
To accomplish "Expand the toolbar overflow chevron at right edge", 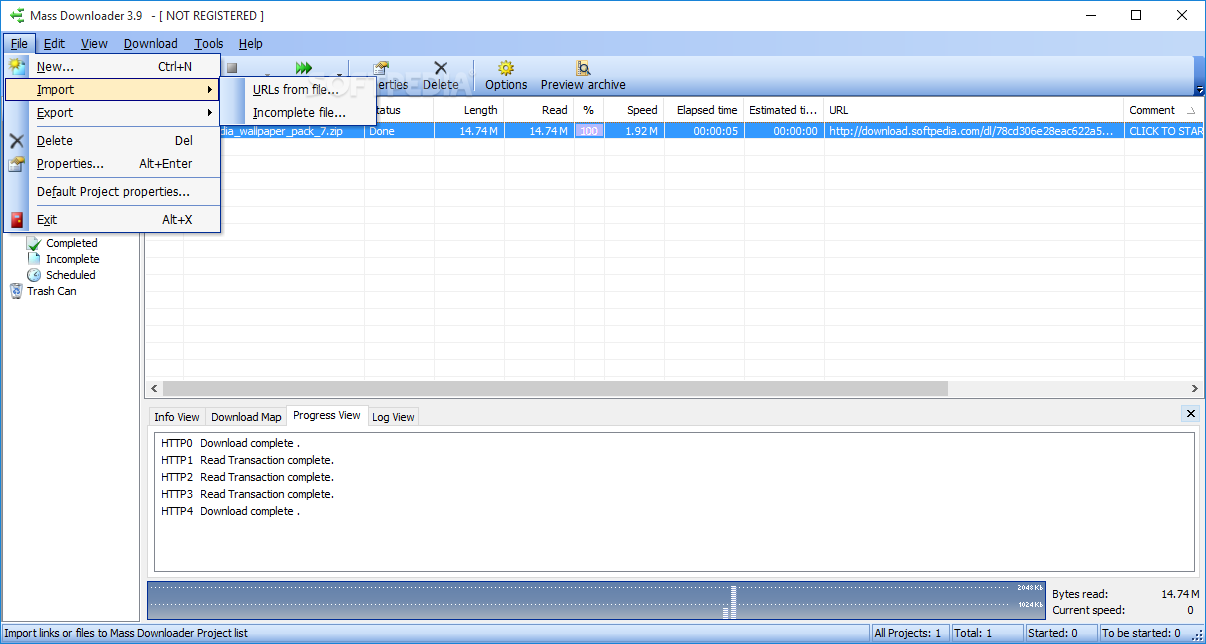I will pos(1200,90).
